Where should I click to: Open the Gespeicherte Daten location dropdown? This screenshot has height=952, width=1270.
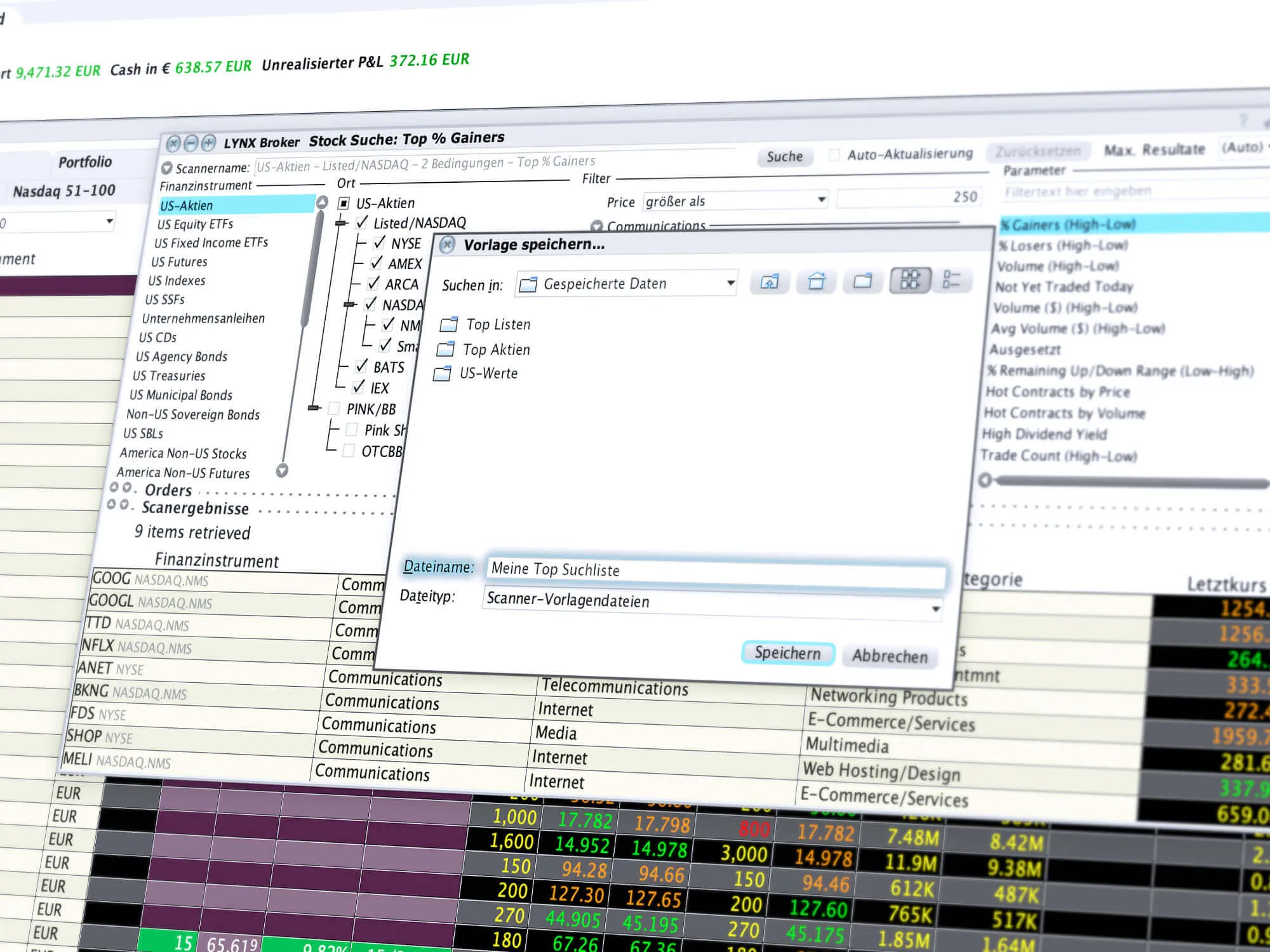tap(626, 283)
